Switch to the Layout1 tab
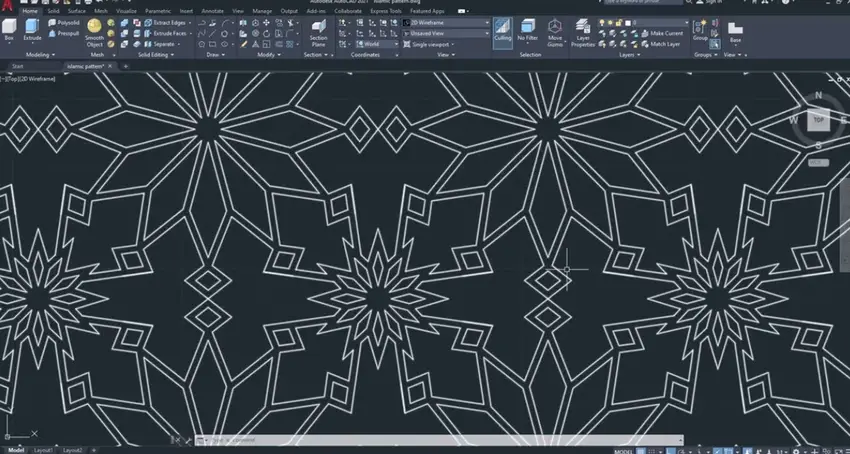Image resolution: width=850 pixels, height=454 pixels. tap(43, 451)
